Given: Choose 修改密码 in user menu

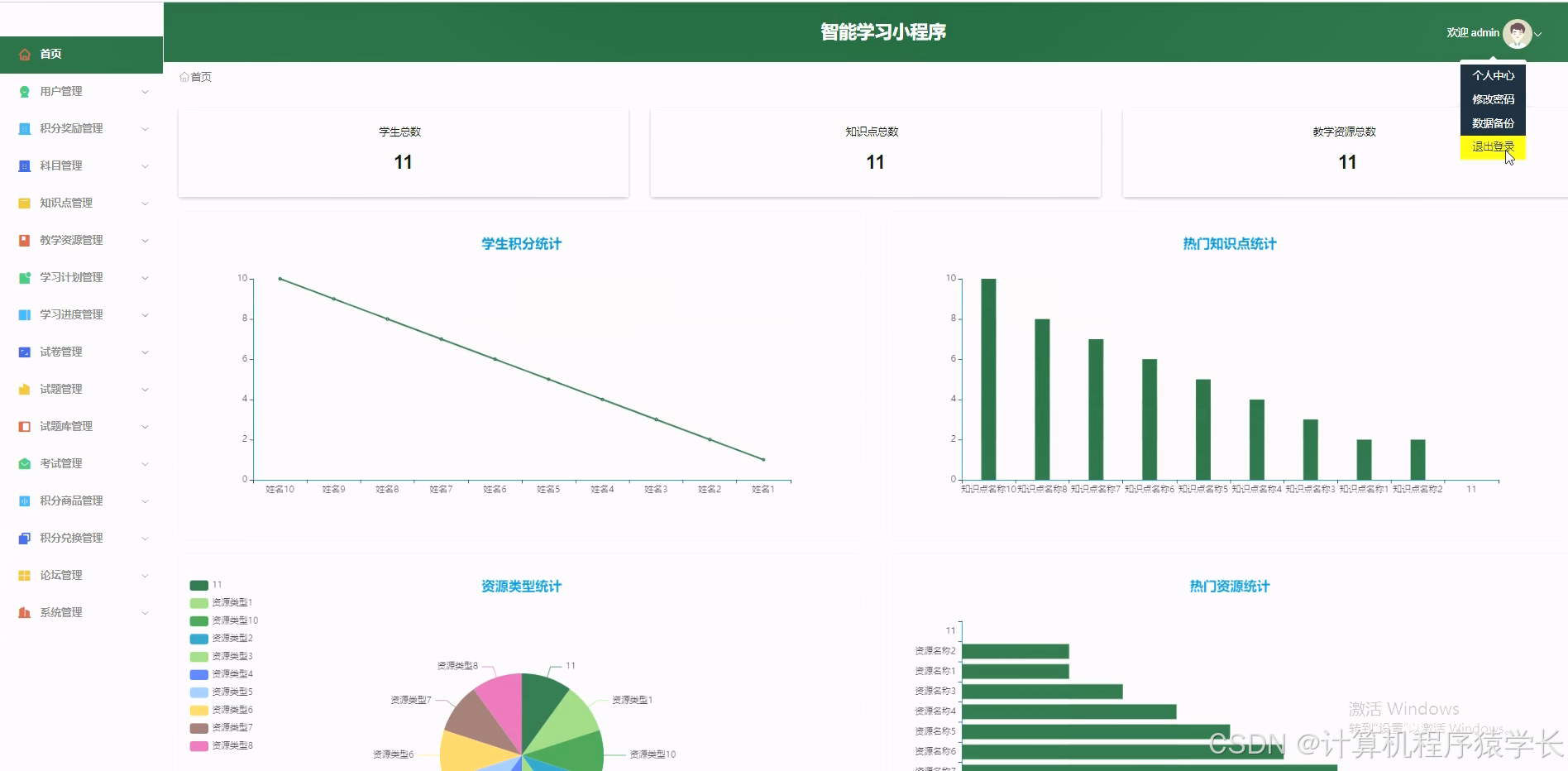Looking at the screenshot, I should (x=1493, y=99).
